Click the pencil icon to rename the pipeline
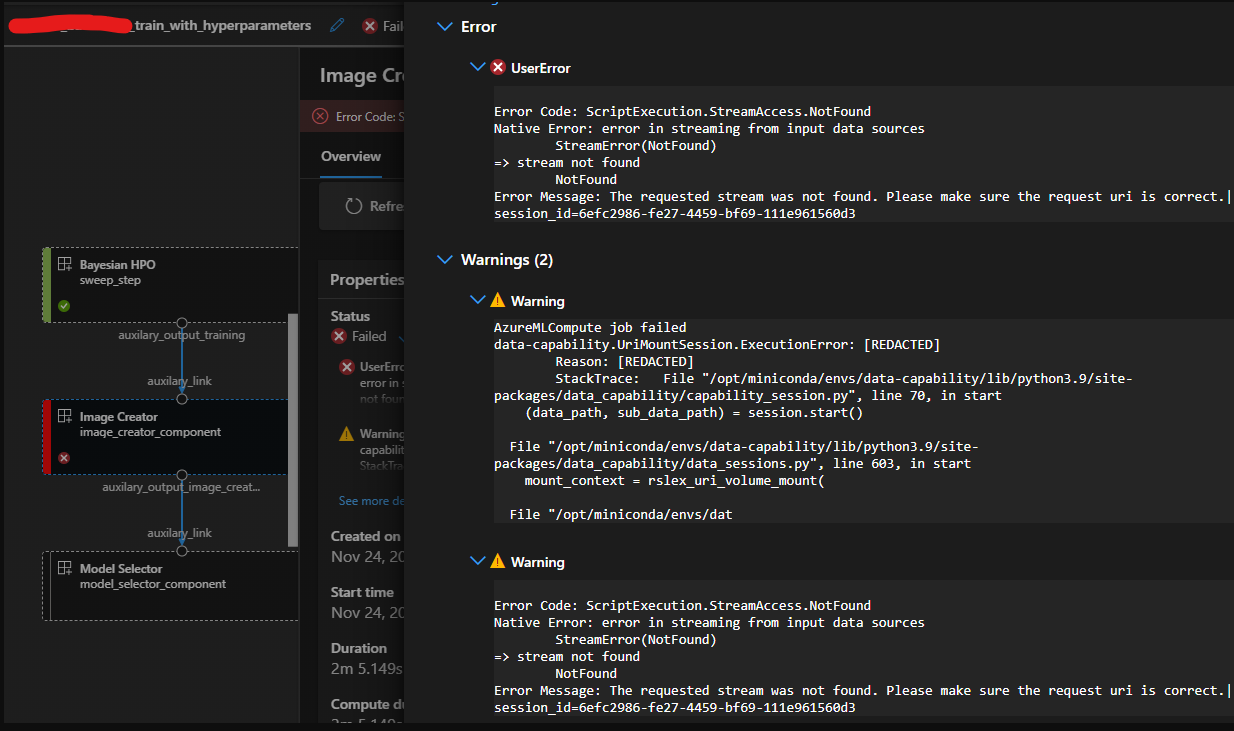 337,25
